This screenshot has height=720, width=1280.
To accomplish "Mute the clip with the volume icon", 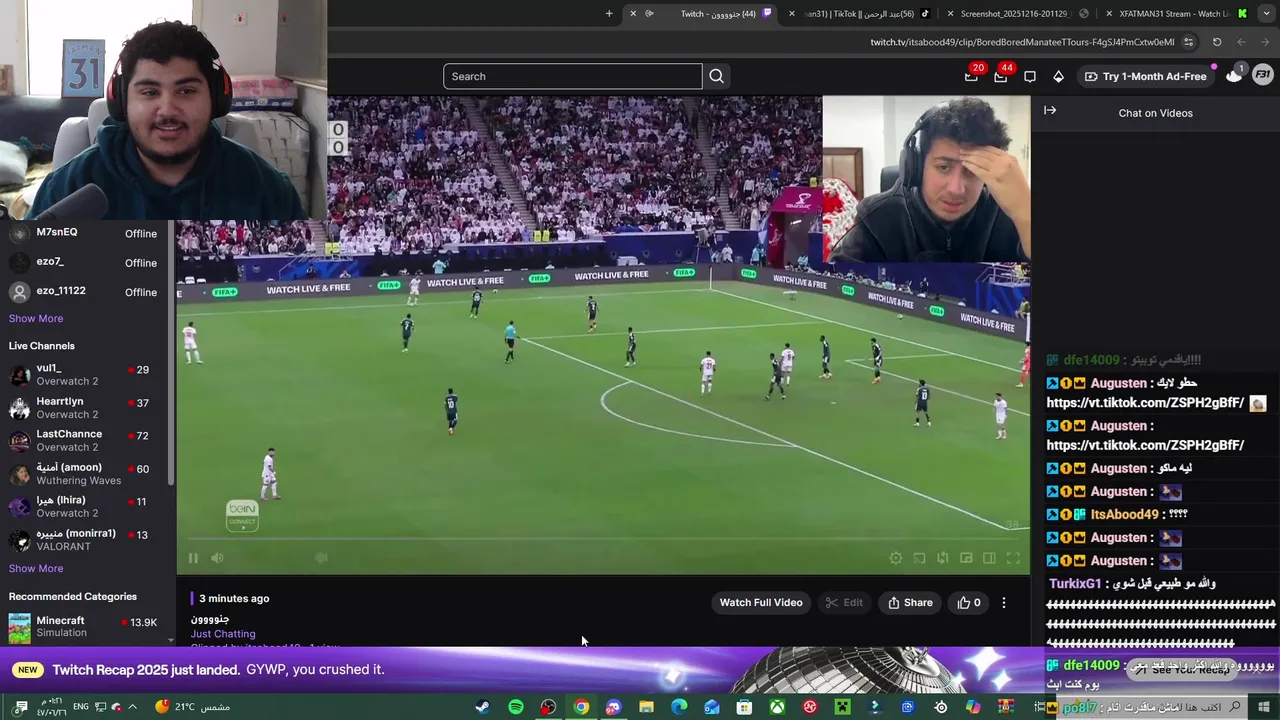I will pyautogui.click(x=217, y=558).
